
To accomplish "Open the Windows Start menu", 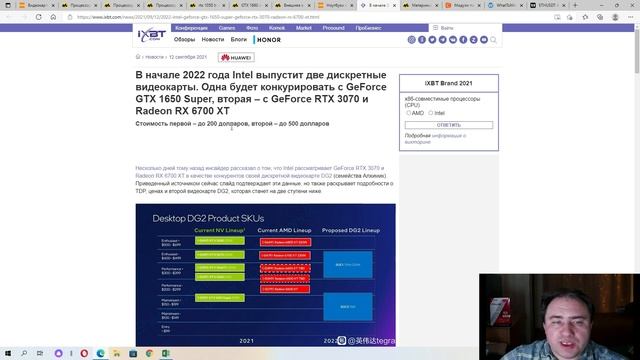I will [x=8, y=353].
